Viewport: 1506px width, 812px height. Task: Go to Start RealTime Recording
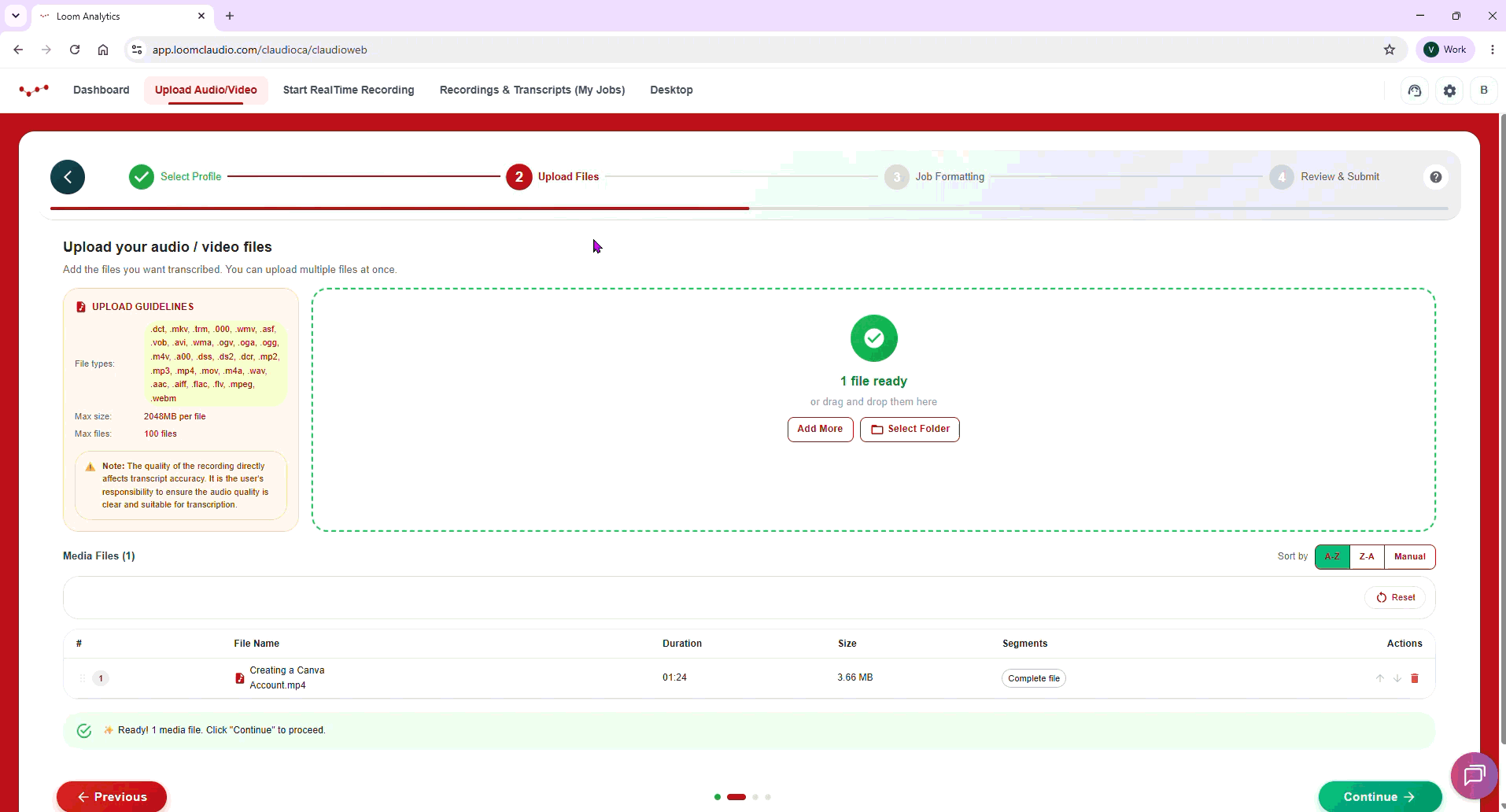[349, 90]
